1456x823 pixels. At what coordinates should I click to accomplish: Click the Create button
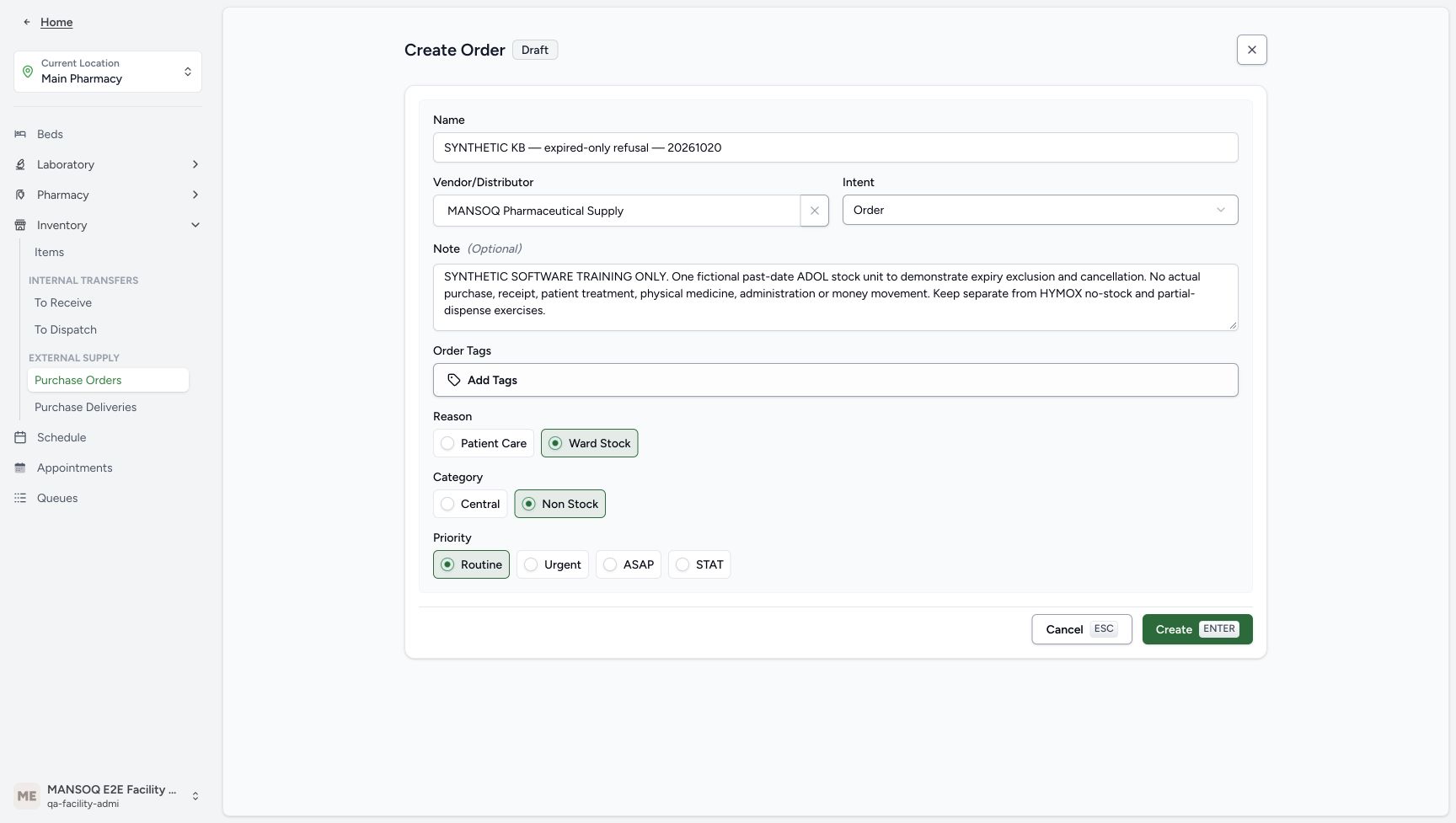tap(1197, 629)
